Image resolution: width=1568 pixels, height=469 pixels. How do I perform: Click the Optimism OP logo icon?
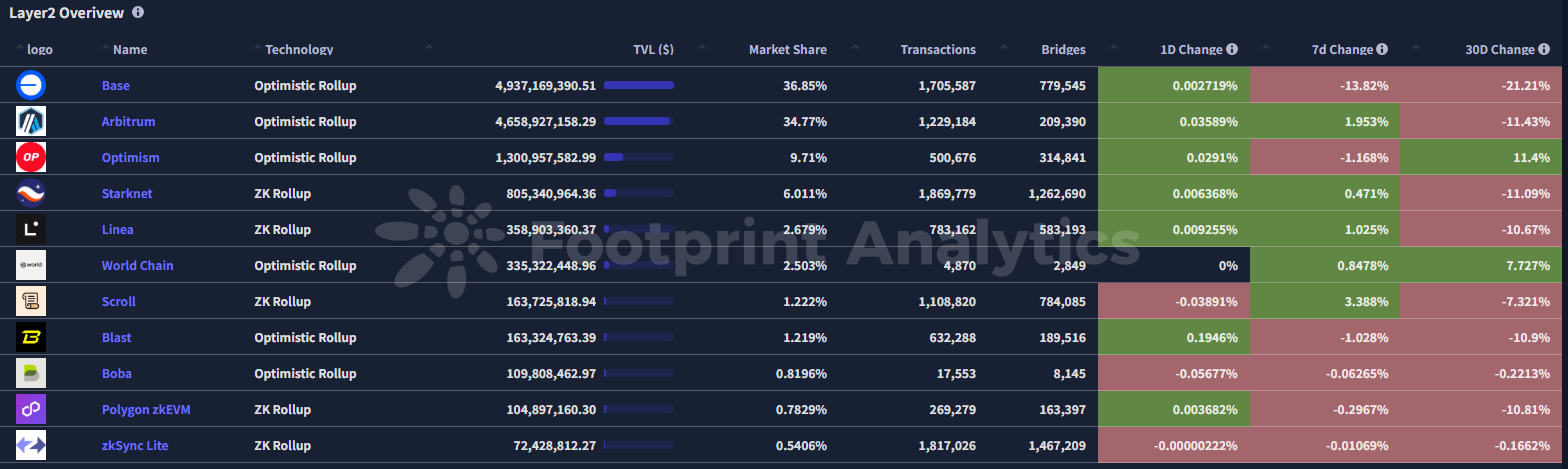pyautogui.click(x=31, y=157)
